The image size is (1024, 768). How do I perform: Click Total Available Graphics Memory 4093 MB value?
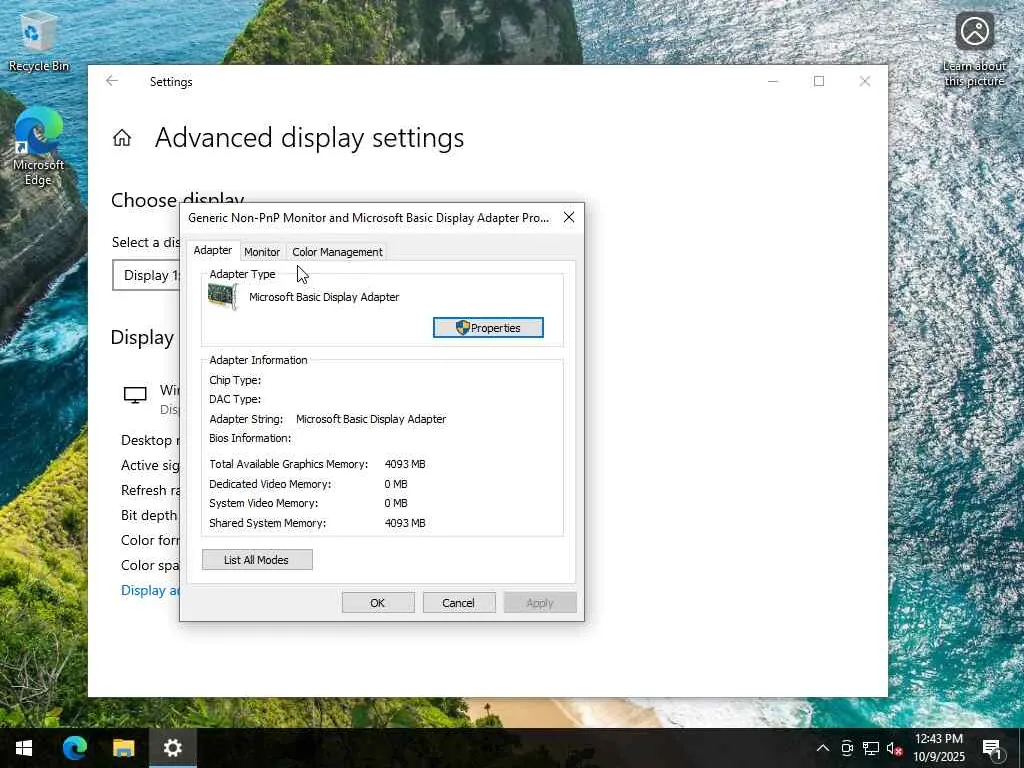[x=405, y=464]
